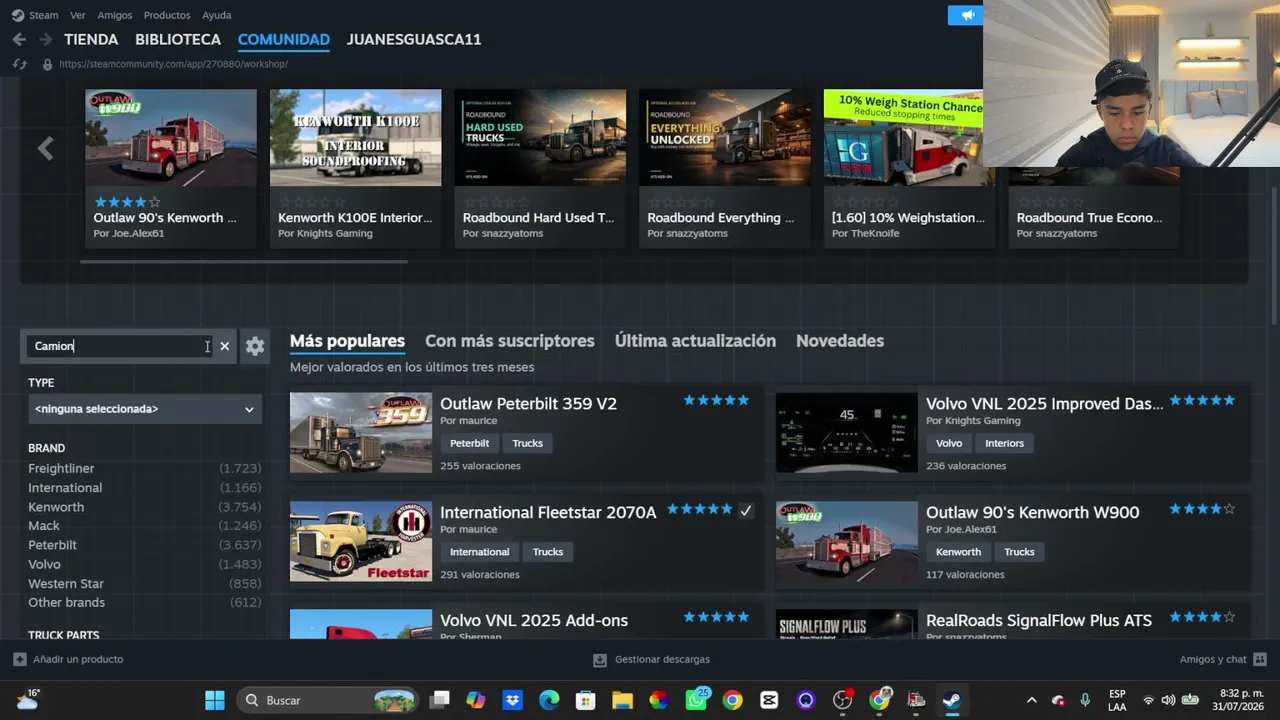Open workshop search options gear icon
This screenshot has height=720, width=1280.
(255, 346)
